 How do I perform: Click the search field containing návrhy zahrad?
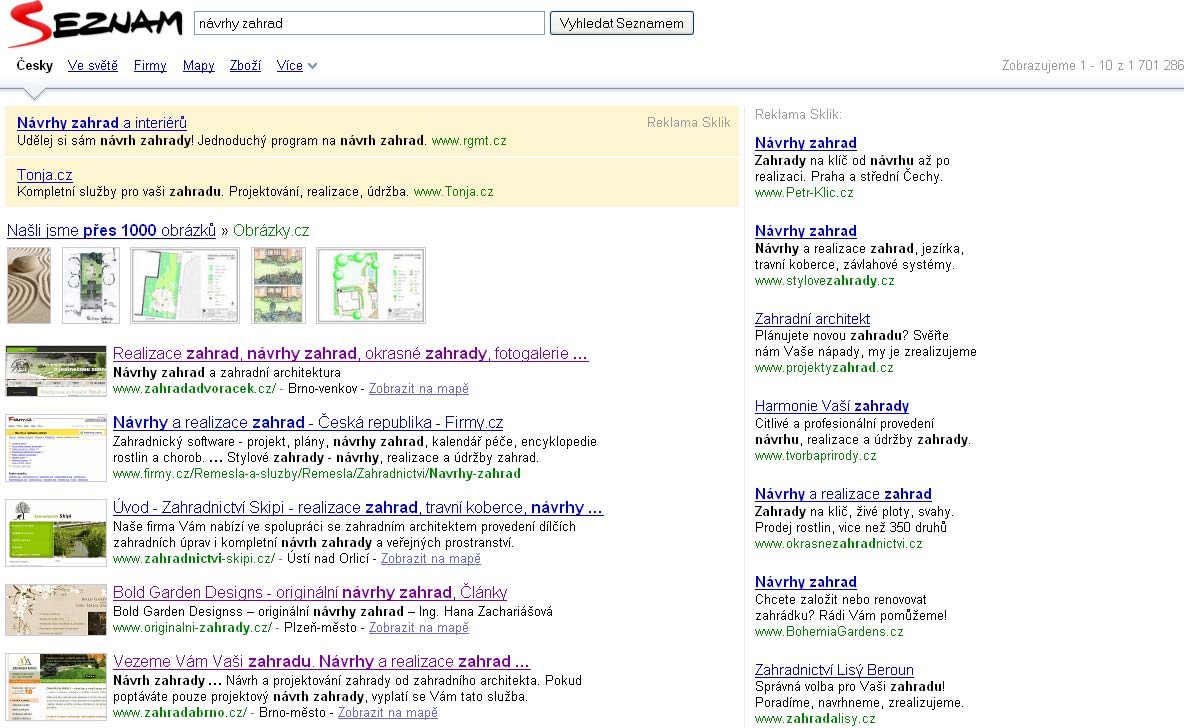(369, 23)
